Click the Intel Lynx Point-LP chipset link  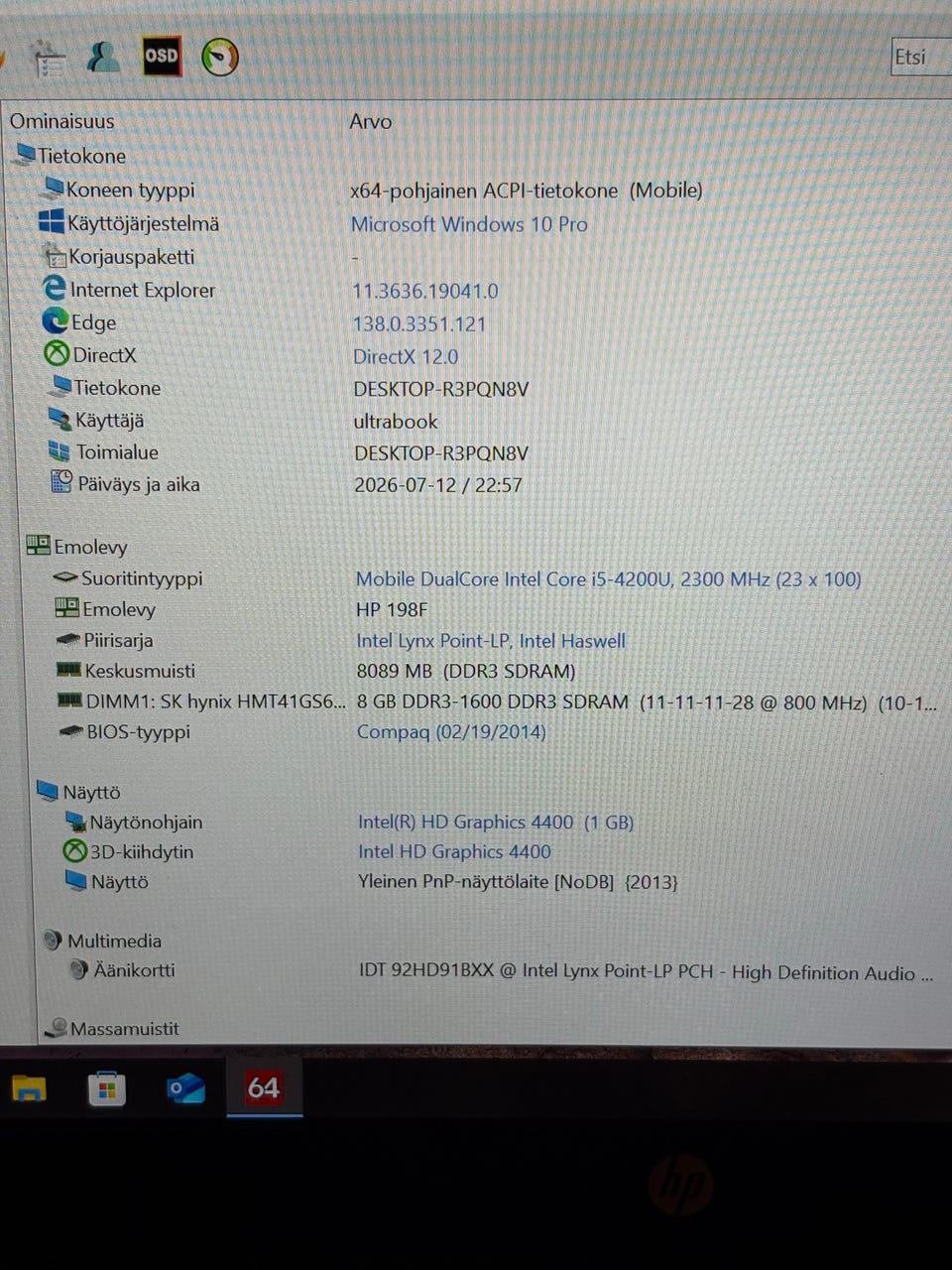(491, 641)
